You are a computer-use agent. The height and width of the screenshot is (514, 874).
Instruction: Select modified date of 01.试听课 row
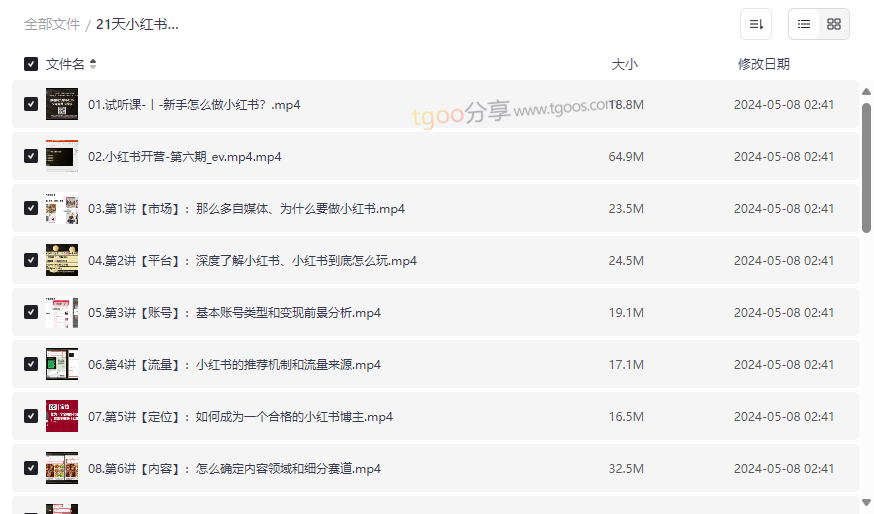pos(784,105)
